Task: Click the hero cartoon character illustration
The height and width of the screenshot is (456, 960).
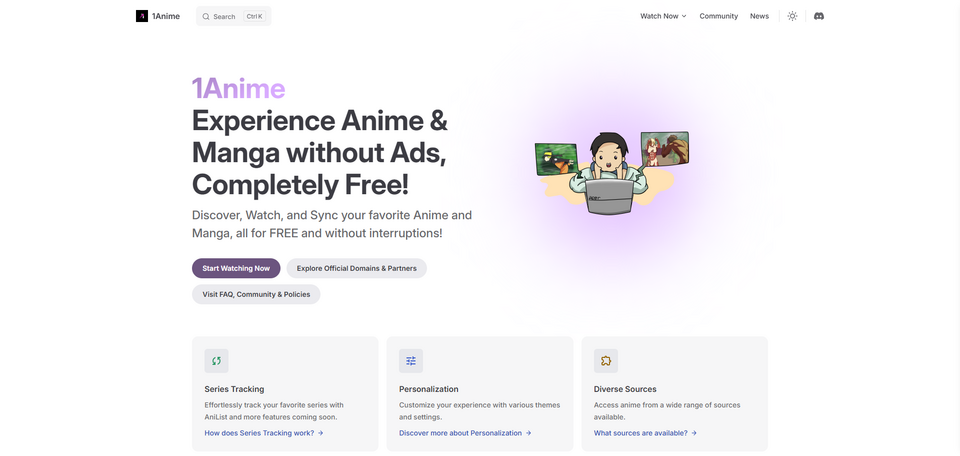Action: 612,173
